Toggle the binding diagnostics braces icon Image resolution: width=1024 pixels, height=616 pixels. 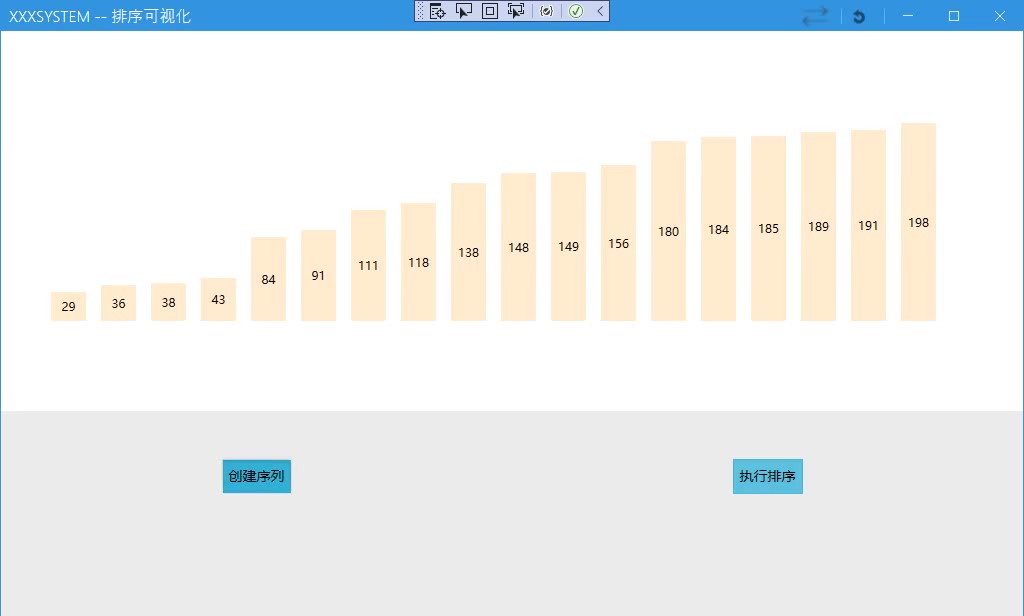click(x=546, y=11)
